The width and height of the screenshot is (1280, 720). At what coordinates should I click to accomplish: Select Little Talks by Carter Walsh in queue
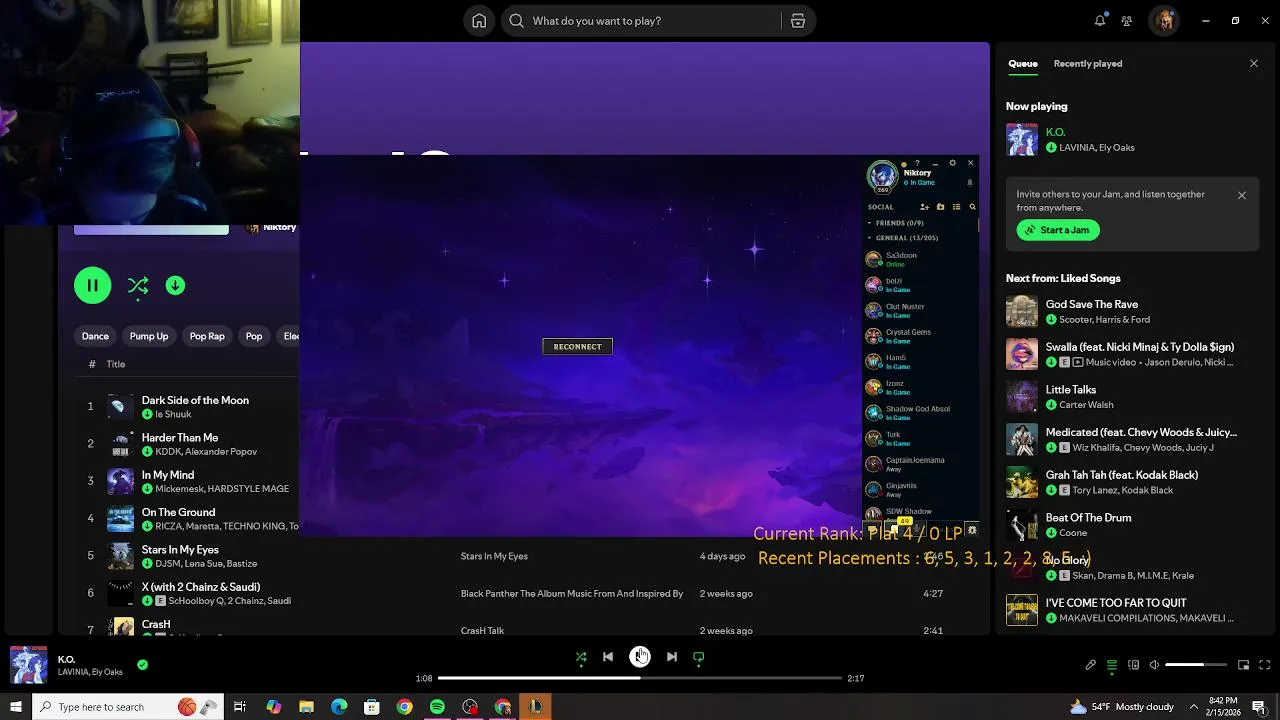[x=1130, y=397]
